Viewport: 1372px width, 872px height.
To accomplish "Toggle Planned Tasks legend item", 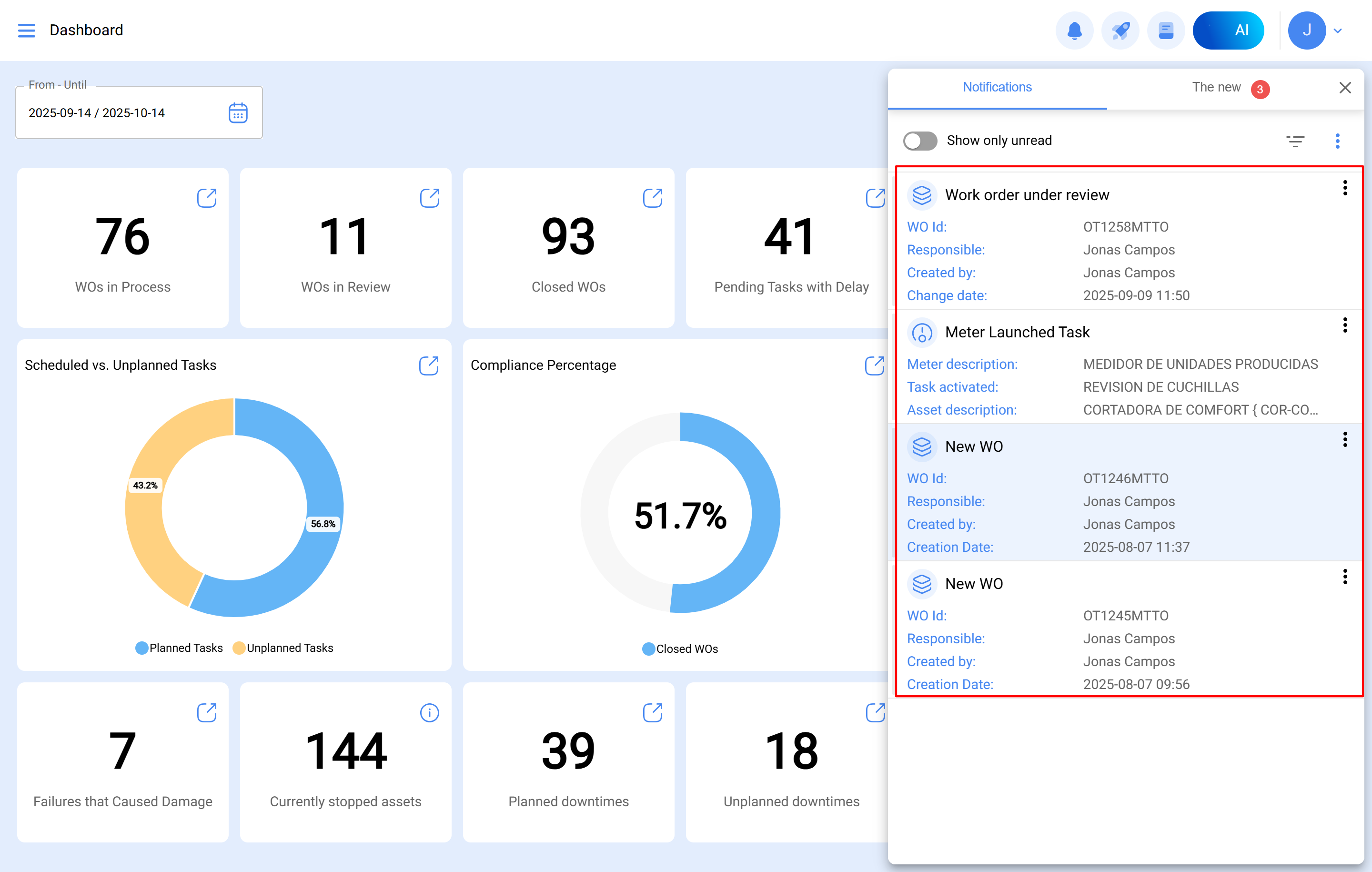I will 179,648.
